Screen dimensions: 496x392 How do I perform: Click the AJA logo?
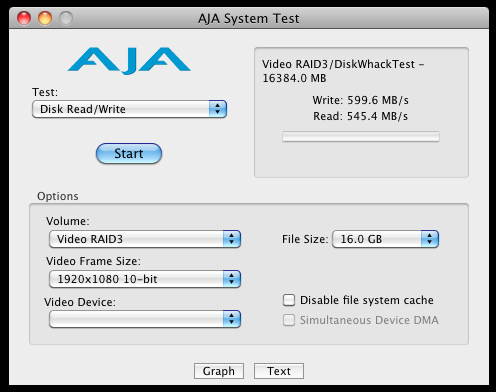129,60
